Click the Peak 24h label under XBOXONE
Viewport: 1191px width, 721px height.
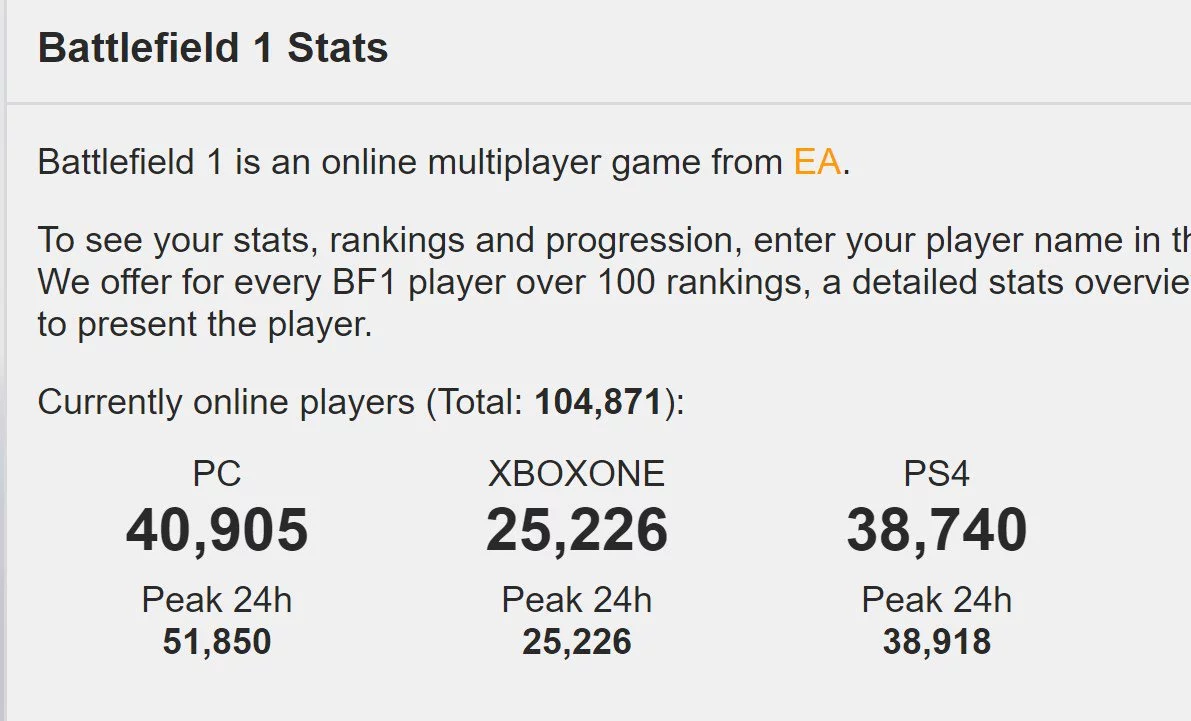coord(576,600)
